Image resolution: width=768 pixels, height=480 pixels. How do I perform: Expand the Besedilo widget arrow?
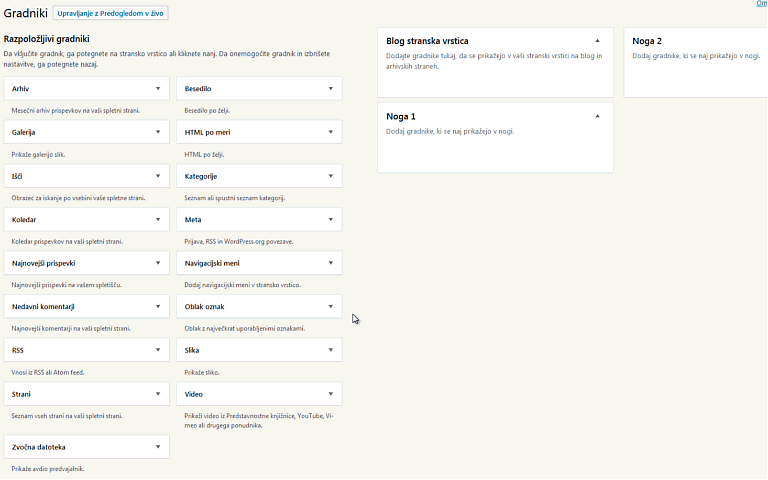click(330, 89)
